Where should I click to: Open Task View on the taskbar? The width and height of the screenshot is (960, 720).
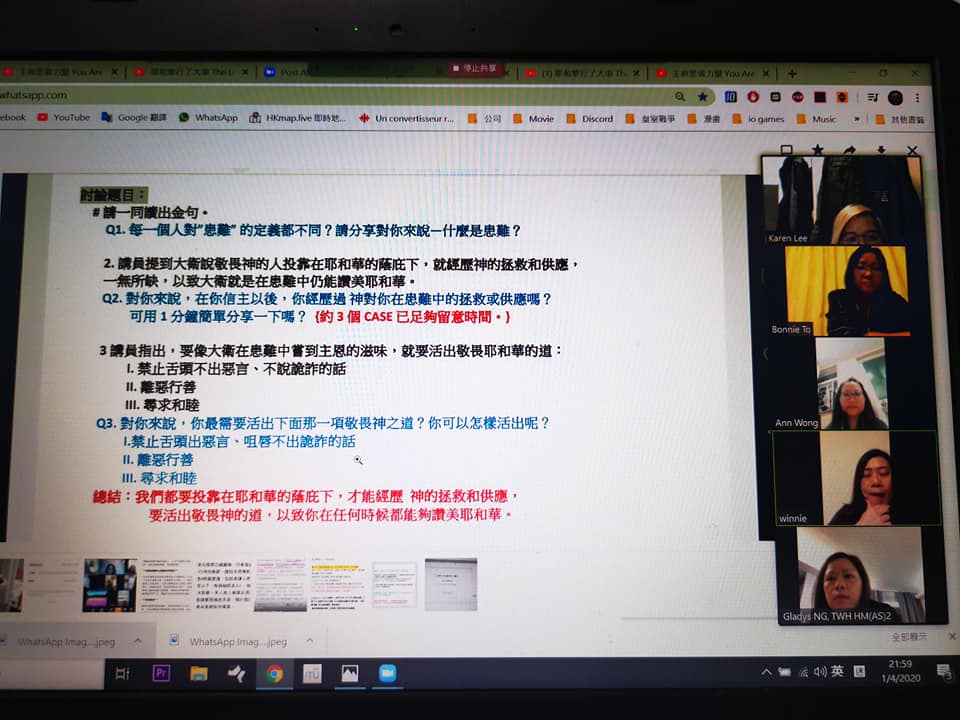122,674
